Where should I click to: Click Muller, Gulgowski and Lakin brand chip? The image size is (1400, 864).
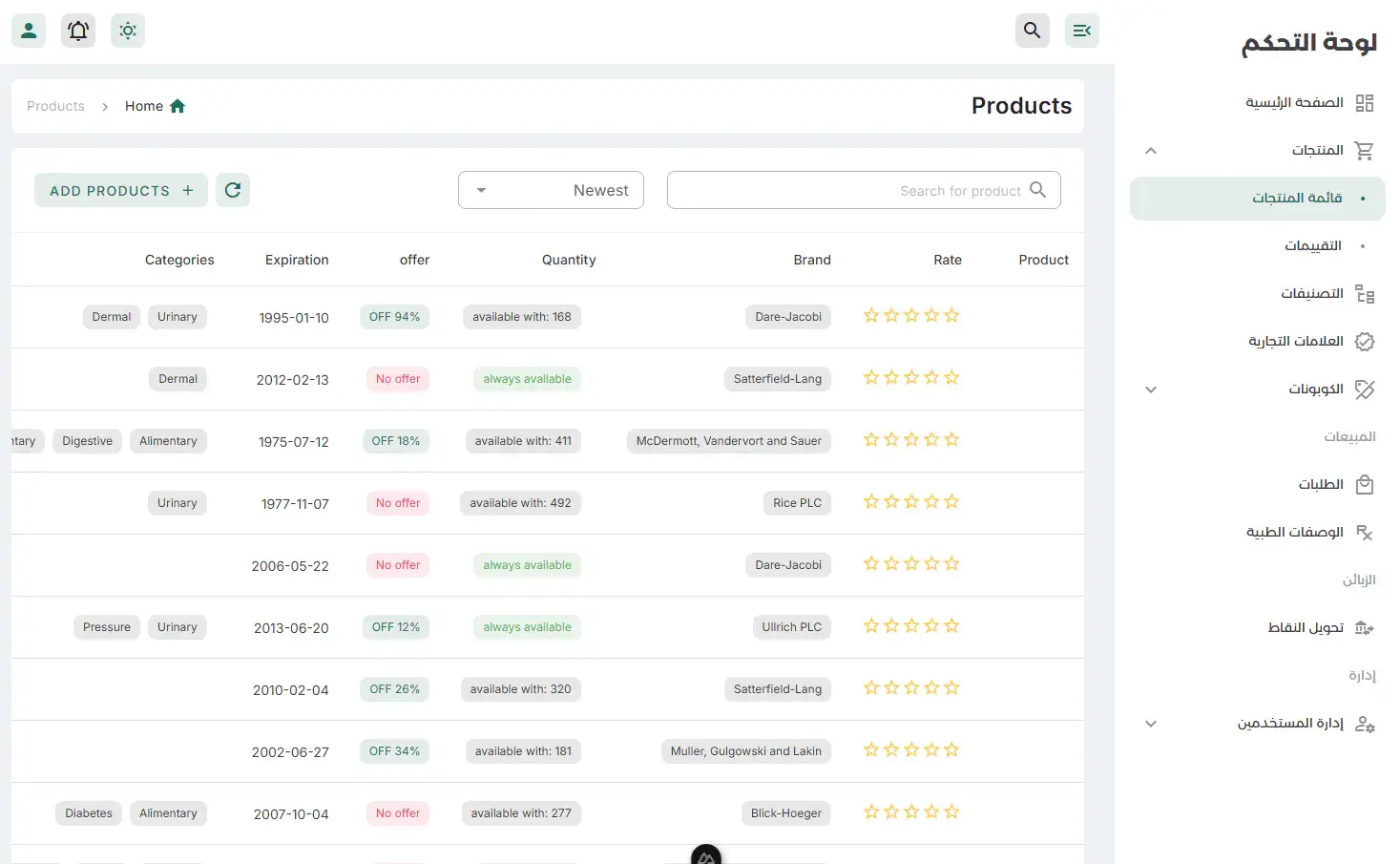pos(746,751)
